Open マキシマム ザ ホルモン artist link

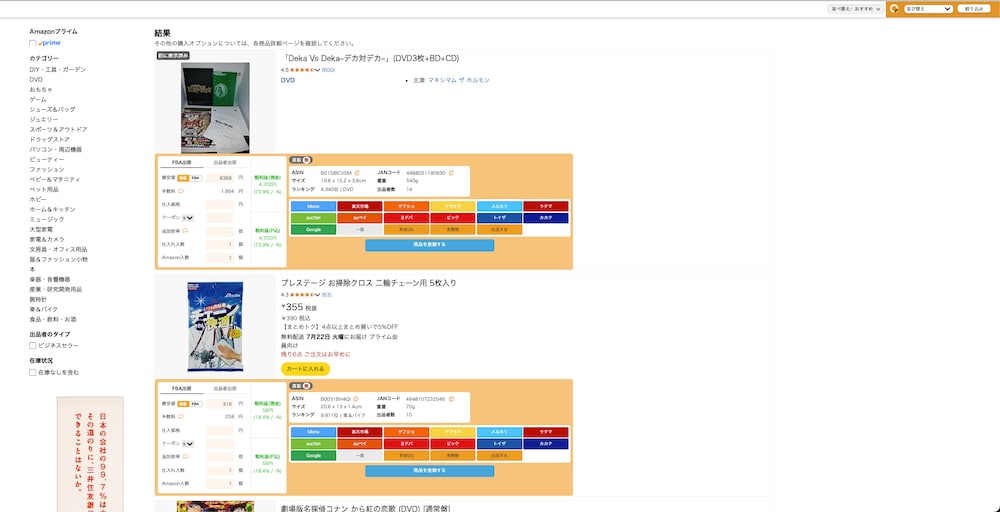459,80
